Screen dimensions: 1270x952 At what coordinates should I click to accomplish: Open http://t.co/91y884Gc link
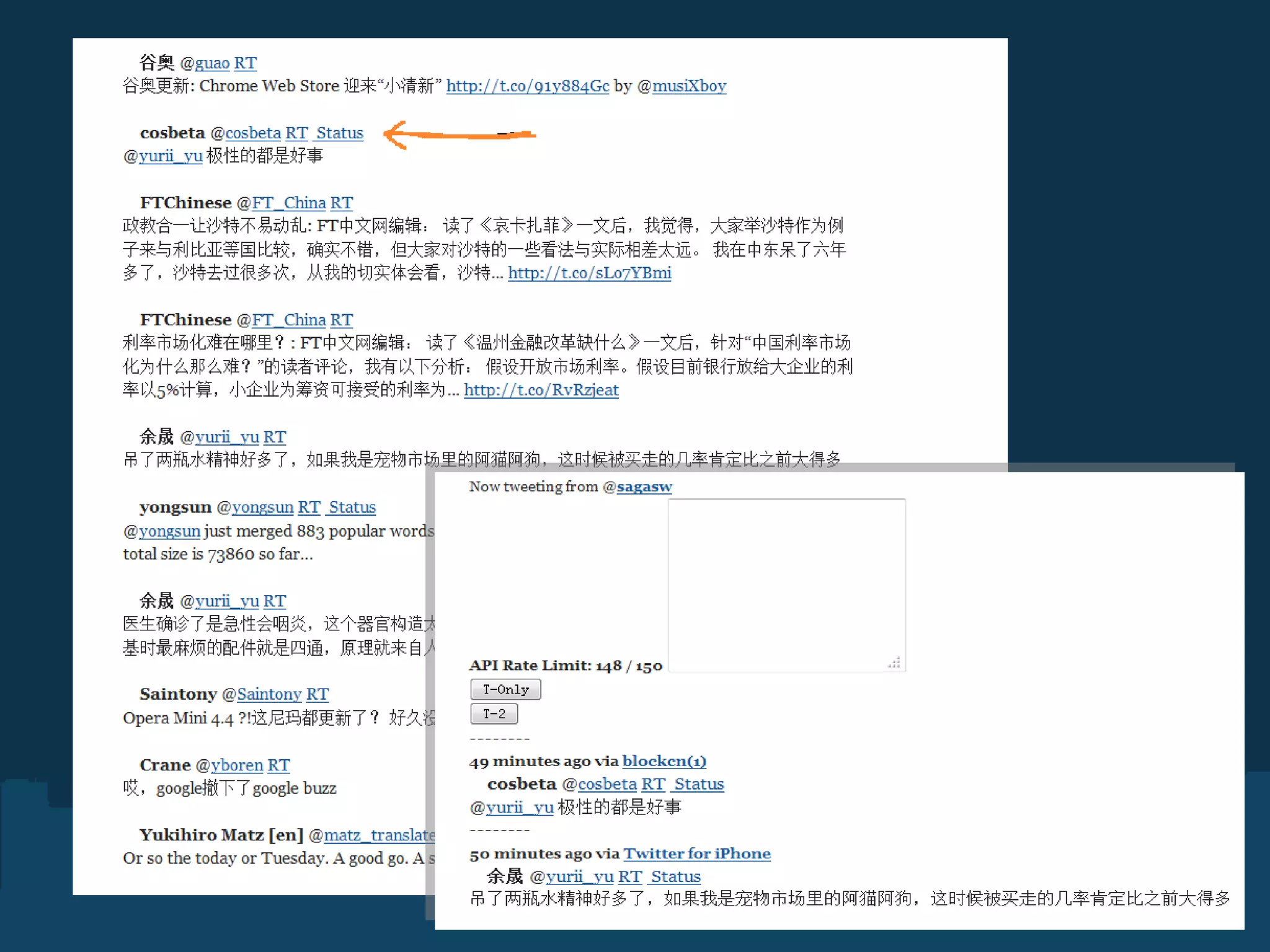click(x=528, y=86)
